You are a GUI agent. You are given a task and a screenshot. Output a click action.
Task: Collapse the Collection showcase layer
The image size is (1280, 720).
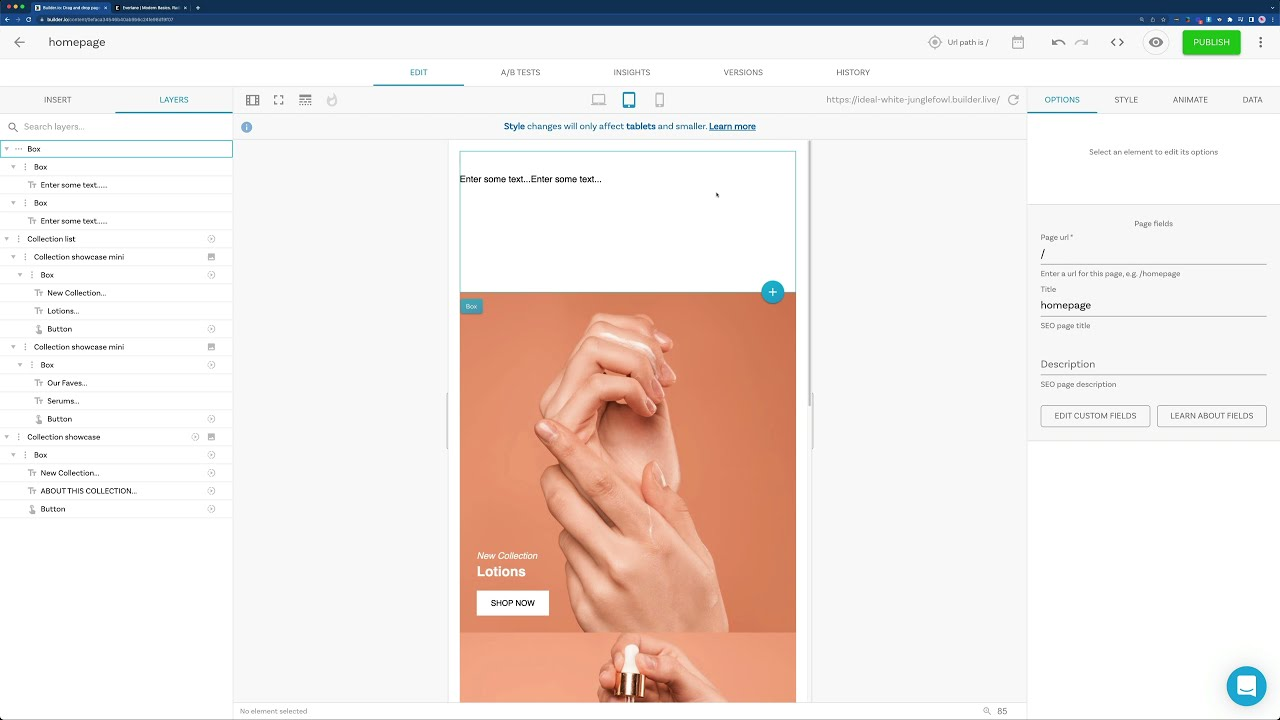coord(7,437)
